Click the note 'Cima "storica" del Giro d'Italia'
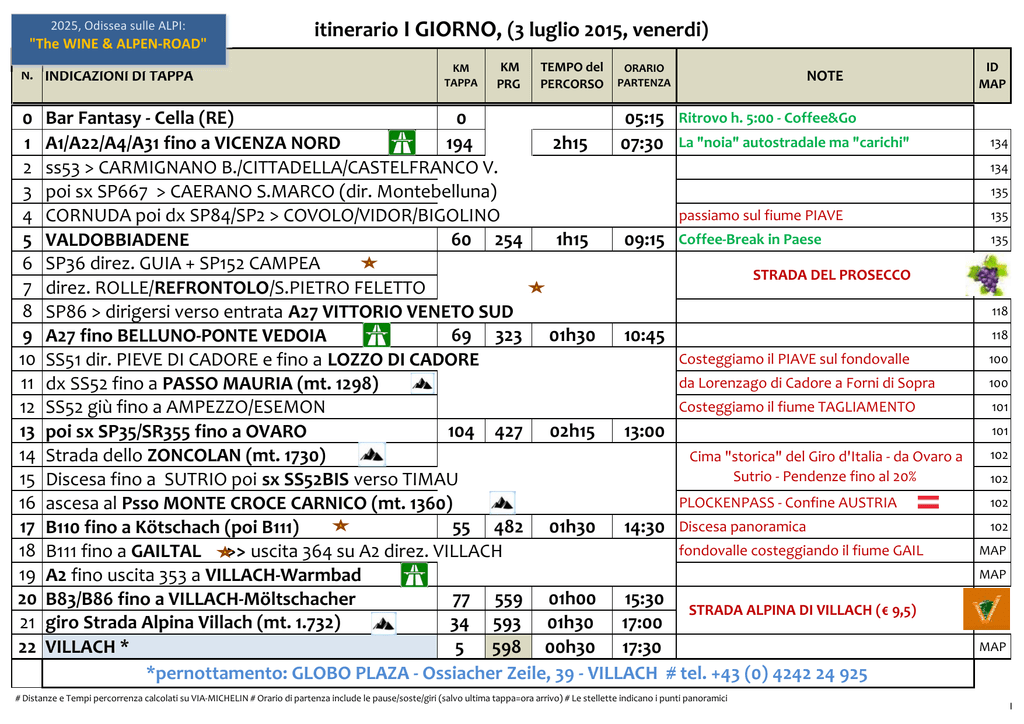Image resolution: width=1024 pixels, height=724 pixels. click(825, 466)
